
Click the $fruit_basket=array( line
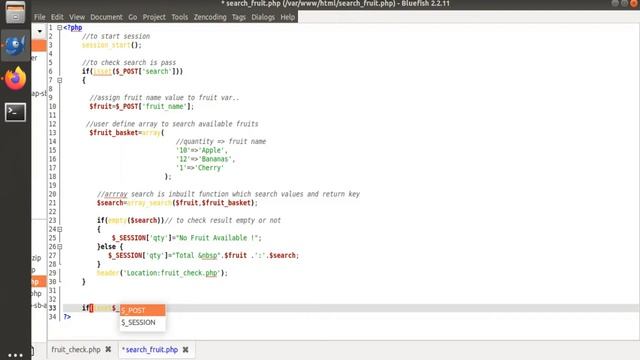pos(127,133)
